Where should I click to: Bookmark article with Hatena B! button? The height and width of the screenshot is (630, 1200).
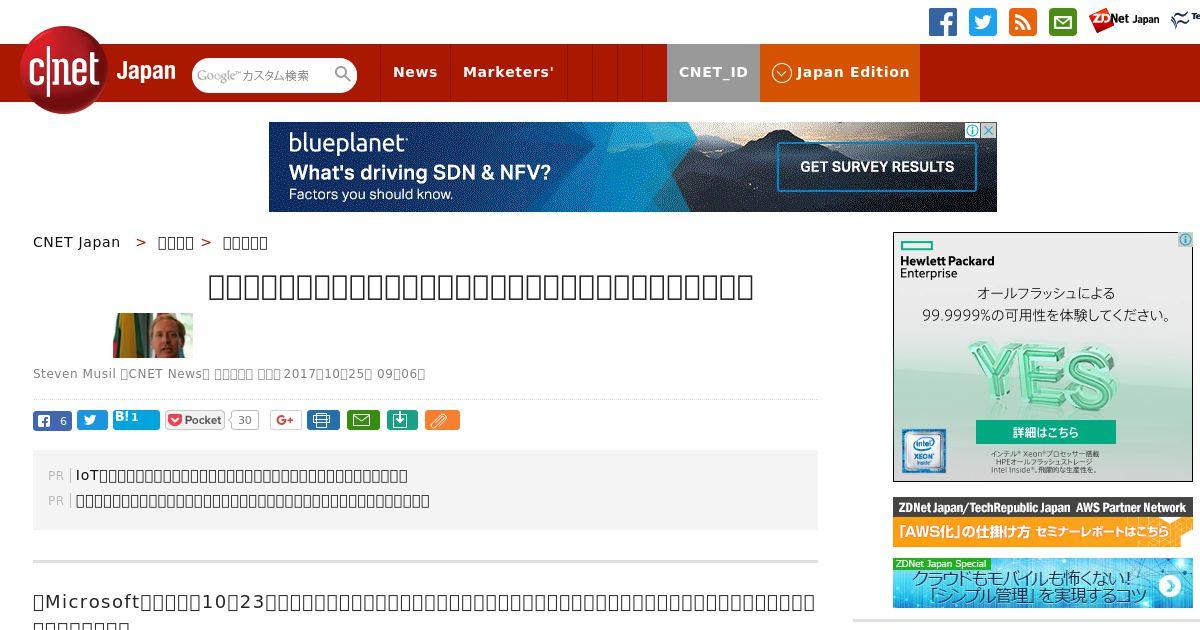tap(136, 419)
